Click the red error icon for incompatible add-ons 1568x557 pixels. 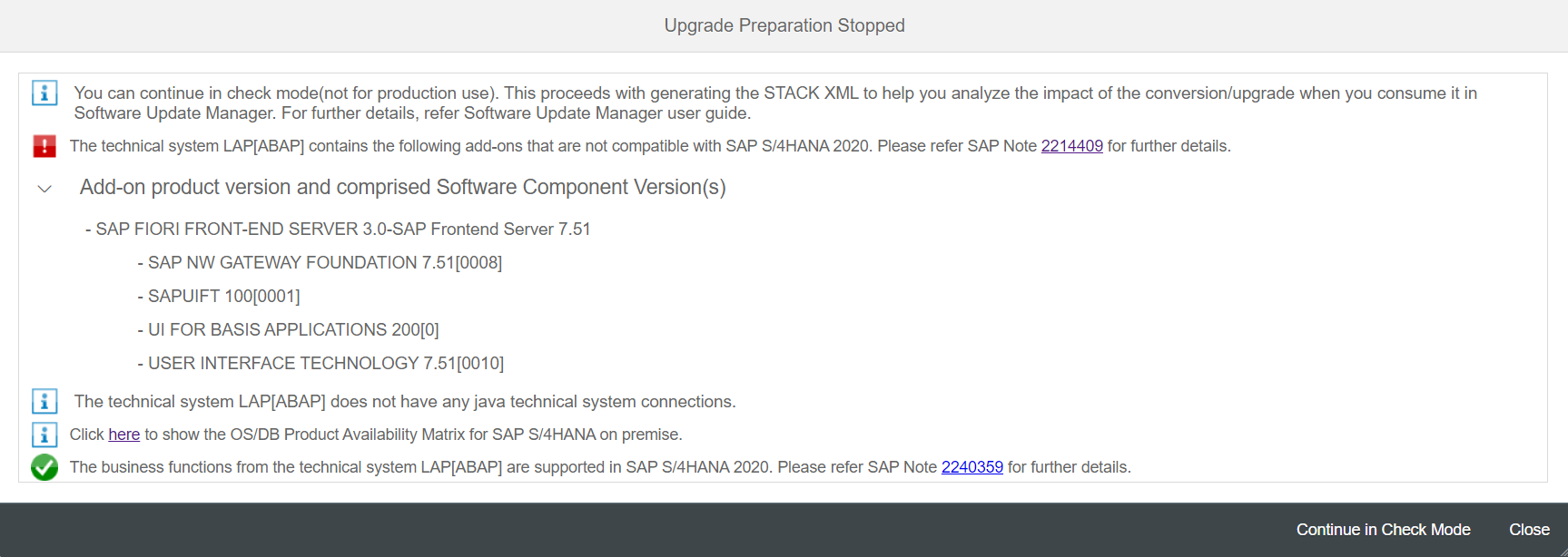click(44, 146)
